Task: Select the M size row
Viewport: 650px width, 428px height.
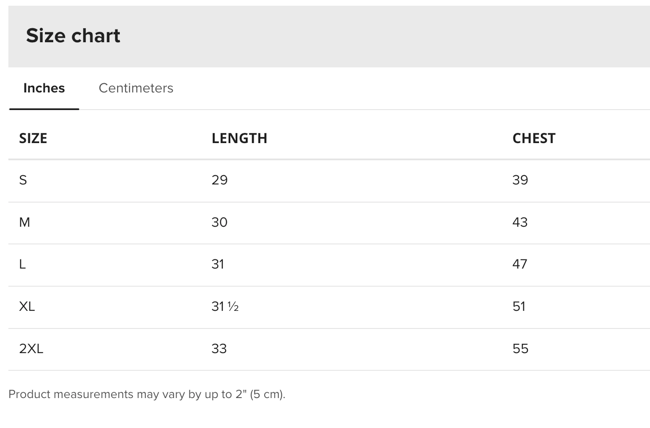Action: [x=25, y=222]
